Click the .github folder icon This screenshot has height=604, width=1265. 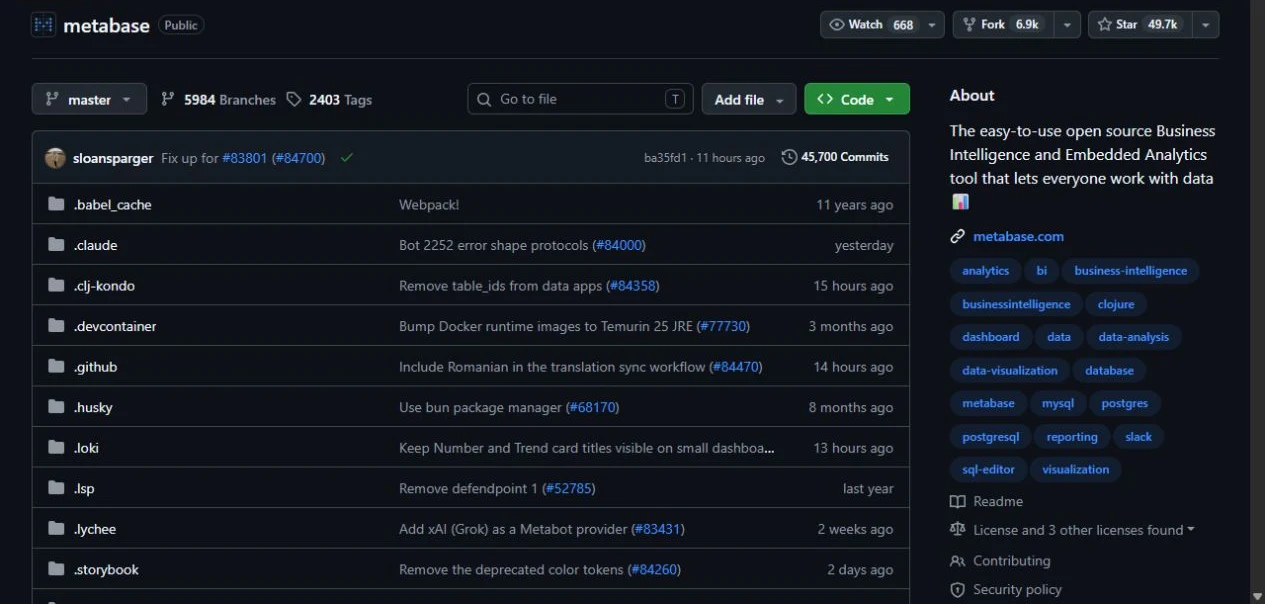(x=56, y=367)
